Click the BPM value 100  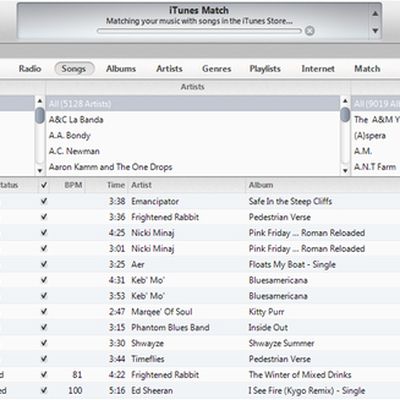click(75, 391)
